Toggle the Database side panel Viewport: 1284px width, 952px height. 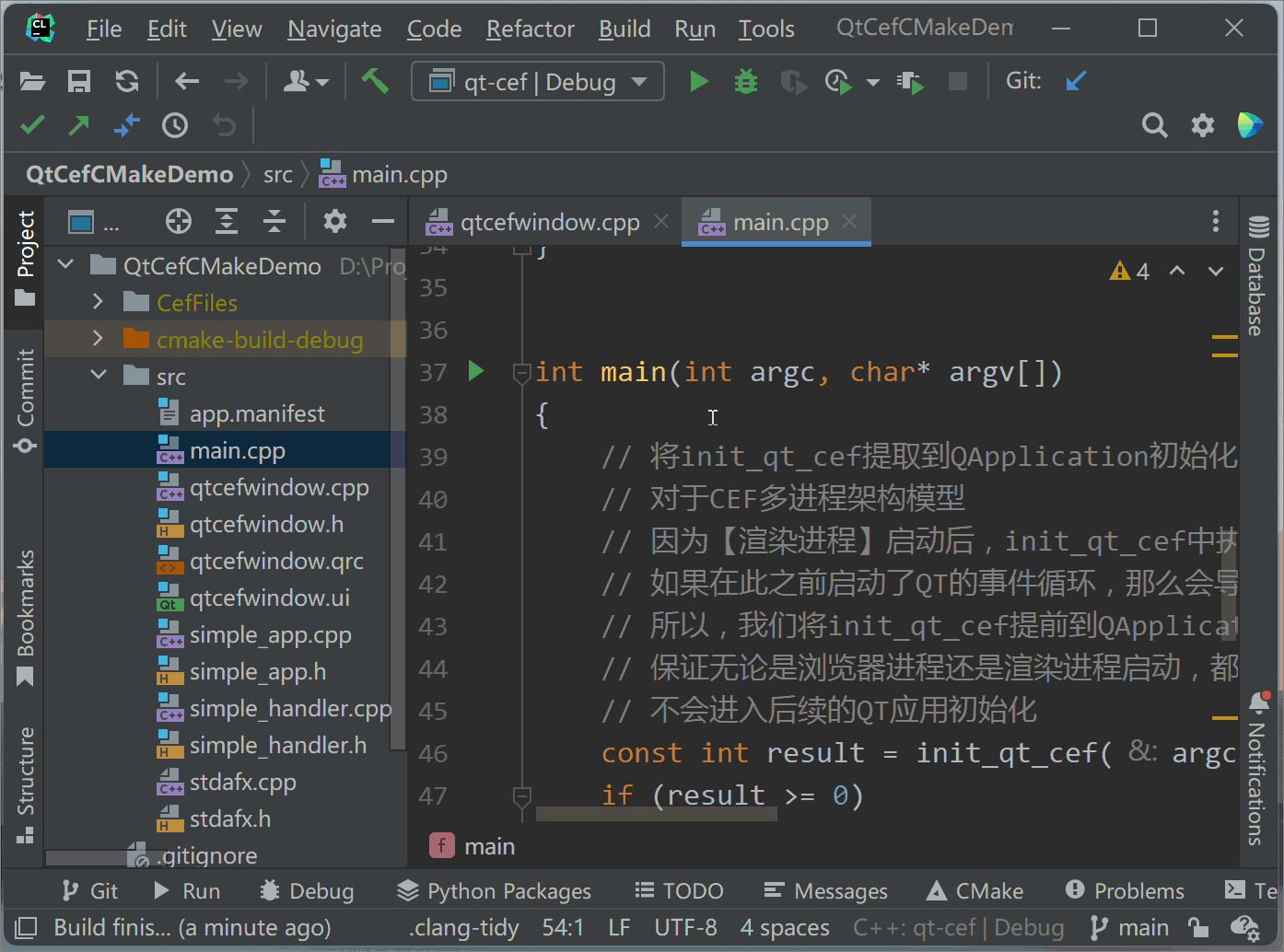click(x=1258, y=275)
